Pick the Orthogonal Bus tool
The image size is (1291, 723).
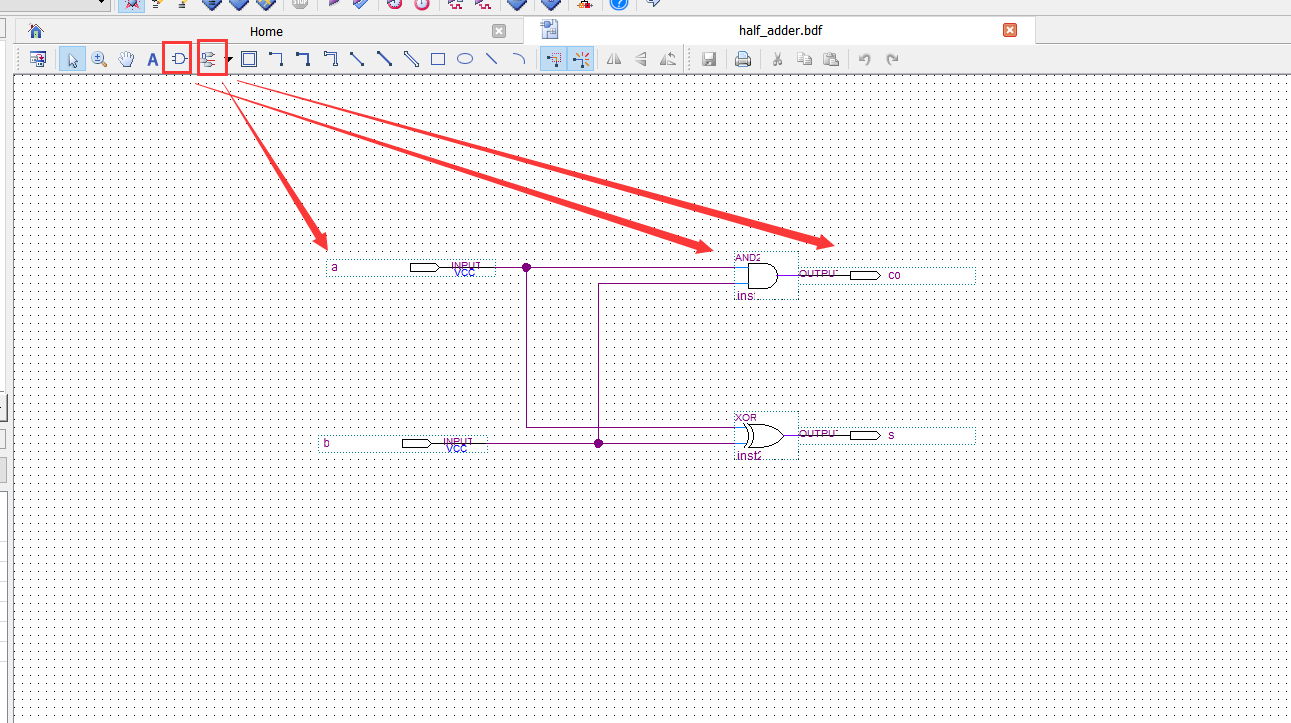click(x=303, y=59)
